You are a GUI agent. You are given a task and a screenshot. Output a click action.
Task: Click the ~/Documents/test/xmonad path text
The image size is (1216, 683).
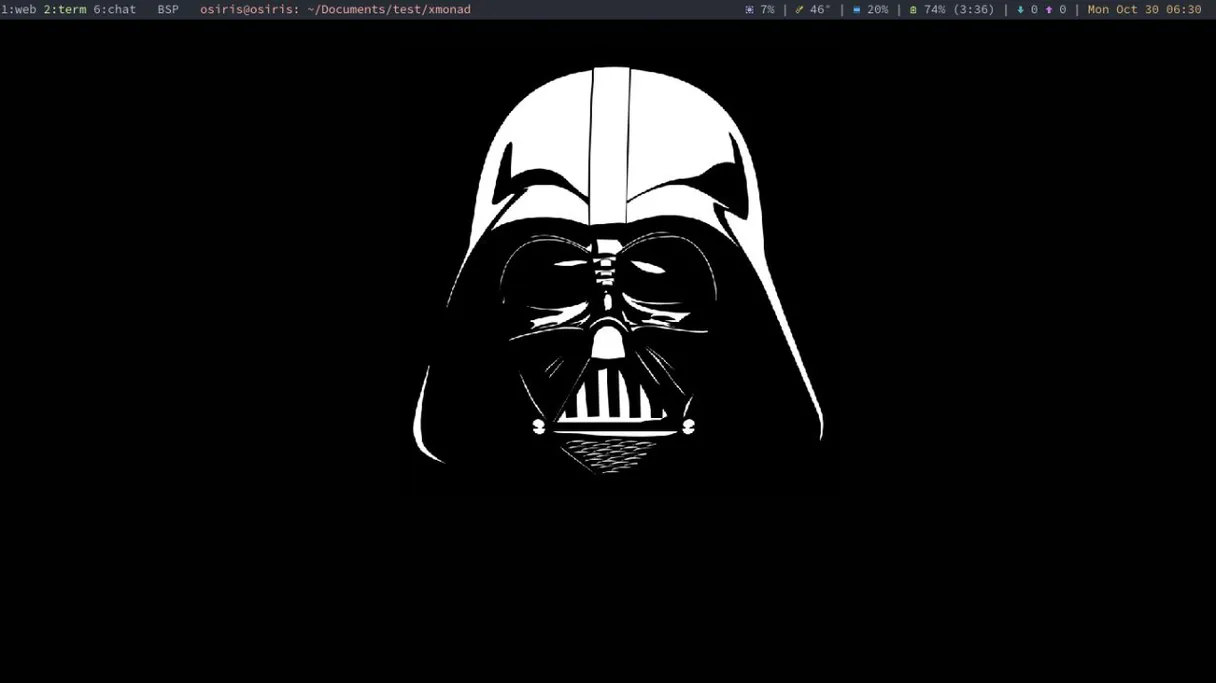point(389,10)
